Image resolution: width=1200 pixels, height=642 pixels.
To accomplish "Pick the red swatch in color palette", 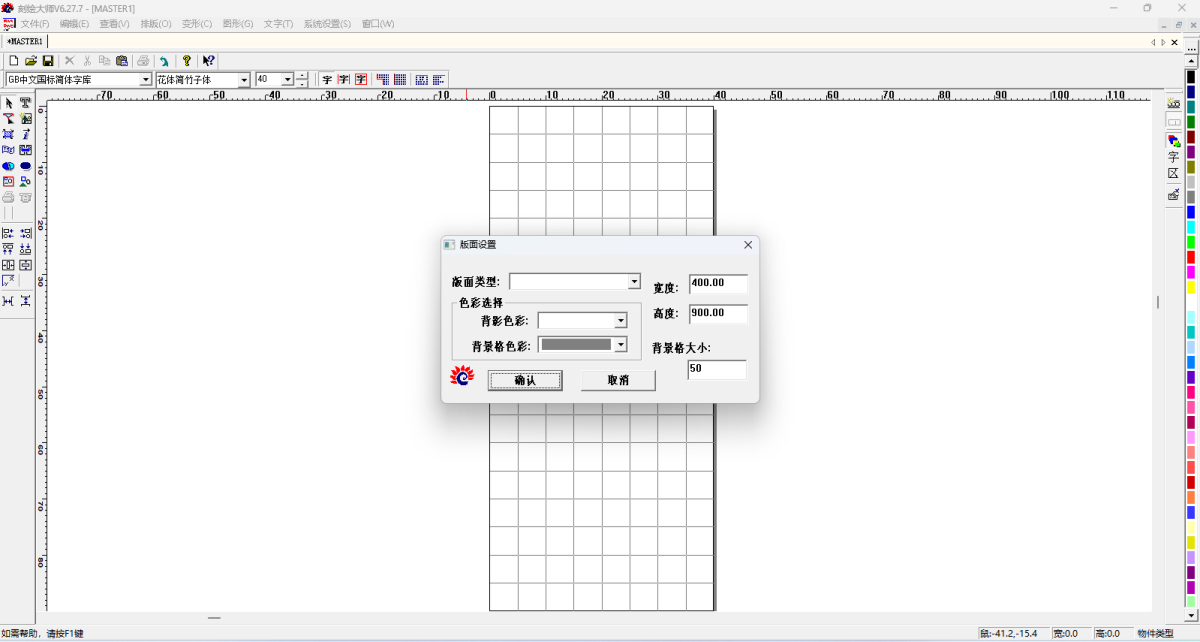I will (x=1191, y=257).
